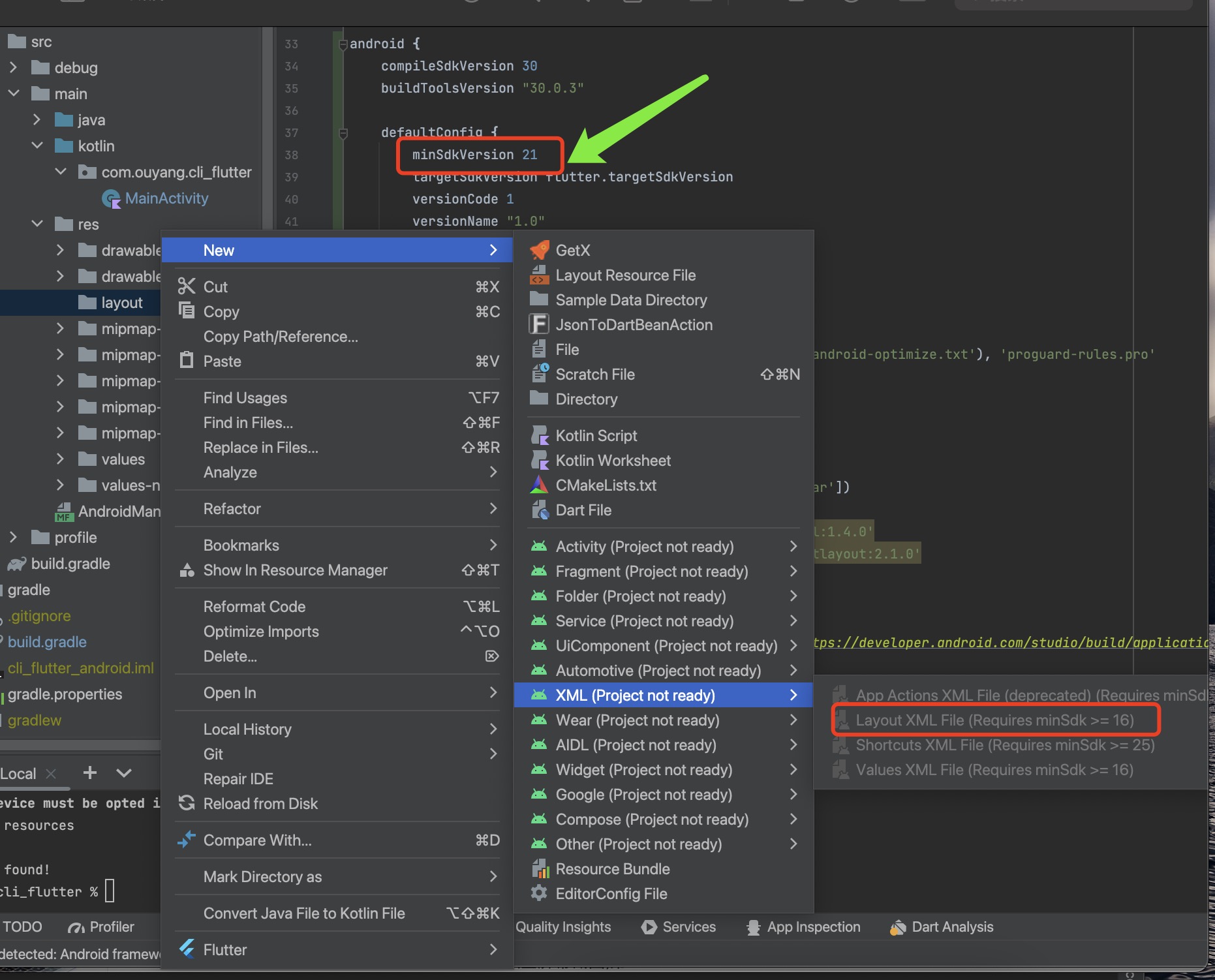Click the terminal prompt cli_flutter %
The width and height of the screenshot is (1215, 980).
(49, 892)
